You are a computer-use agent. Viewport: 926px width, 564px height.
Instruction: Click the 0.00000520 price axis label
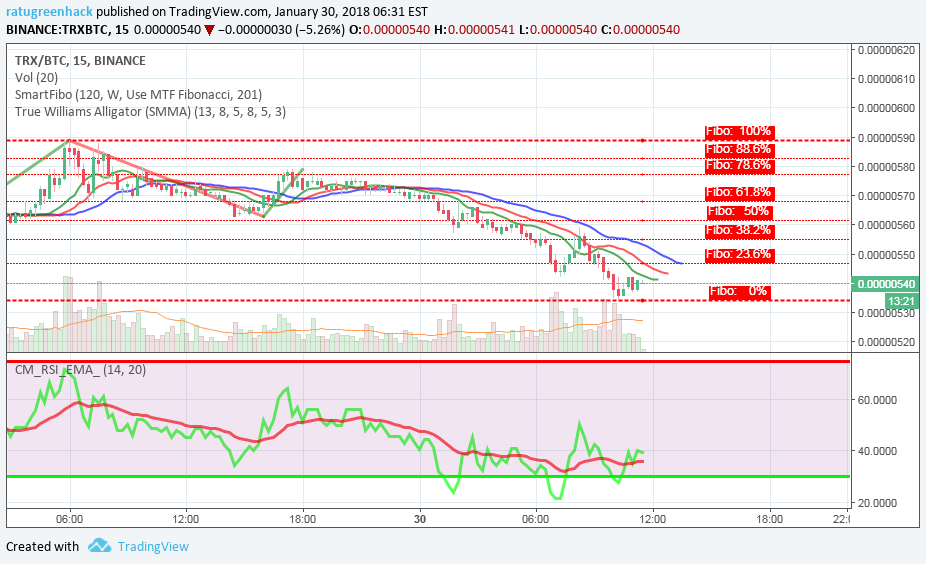(886, 342)
